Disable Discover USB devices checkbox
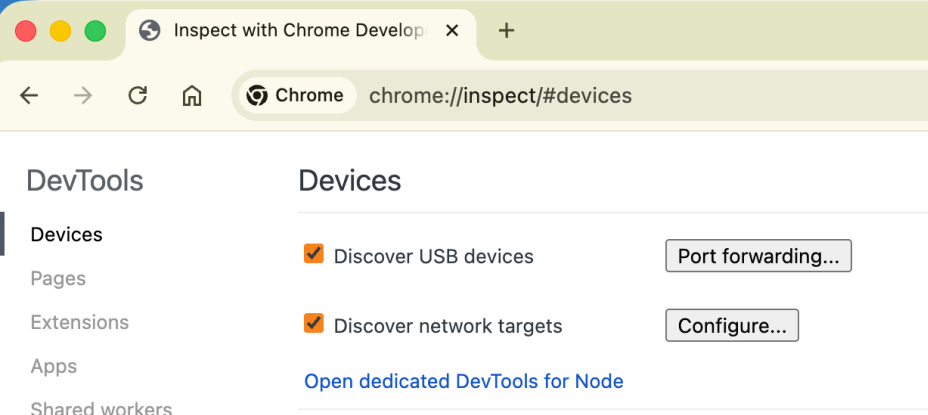Image resolution: width=928 pixels, height=415 pixels. tap(314, 254)
